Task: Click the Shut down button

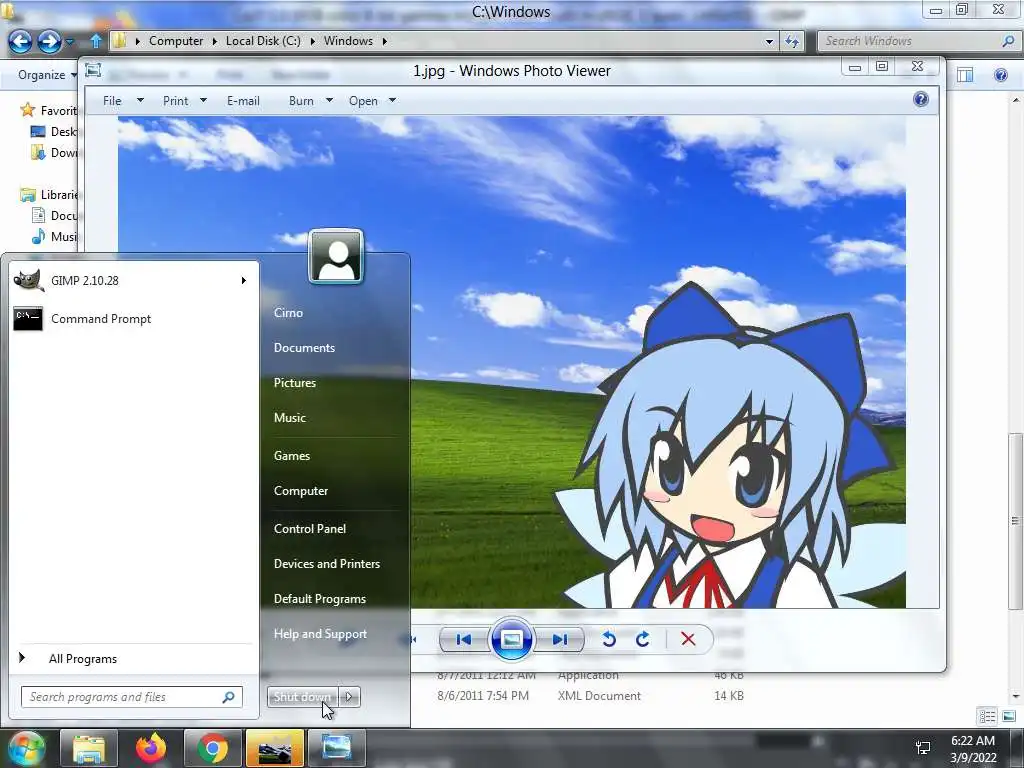Action: (302, 697)
